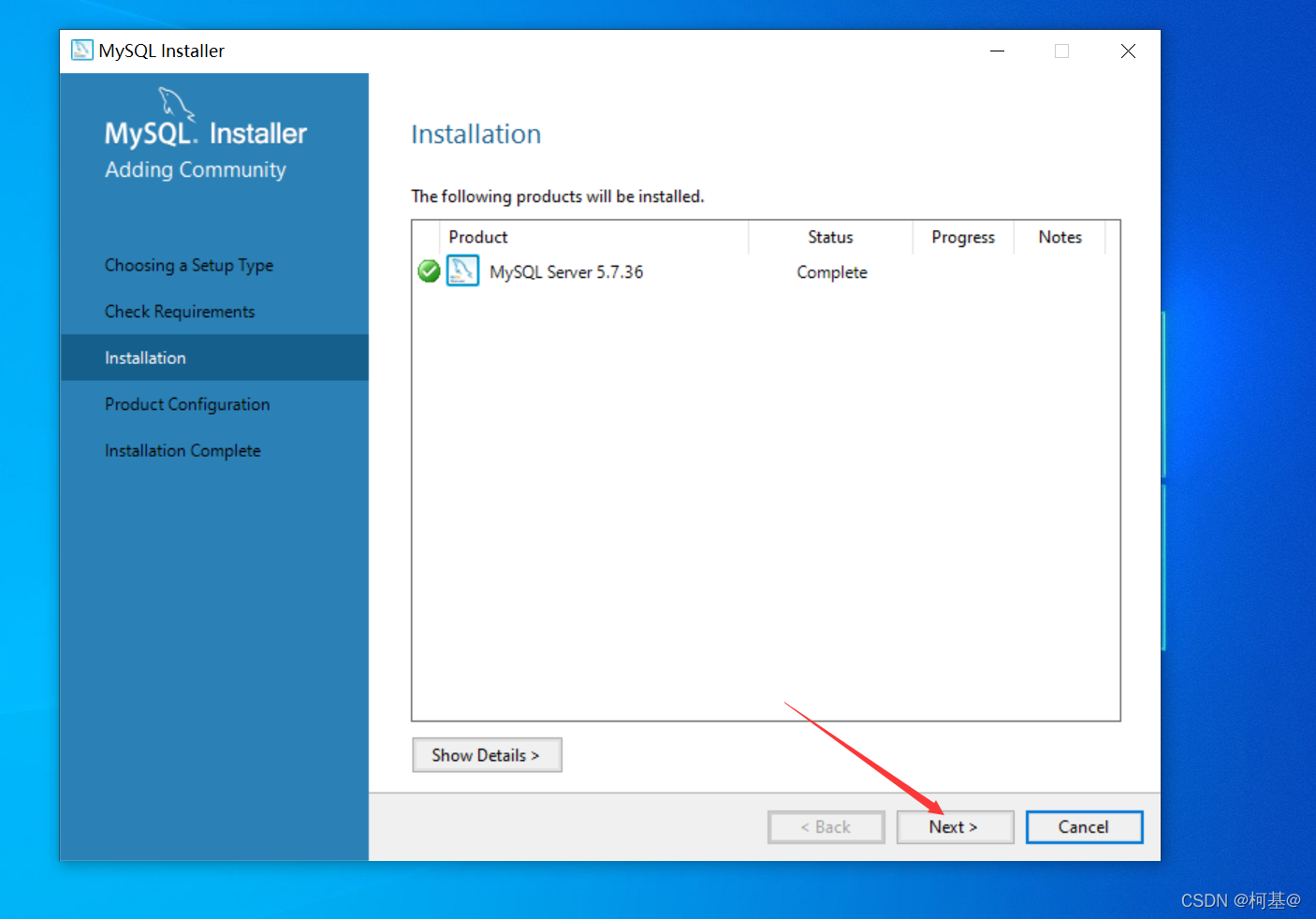Click the Product column header

click(593, 238)
